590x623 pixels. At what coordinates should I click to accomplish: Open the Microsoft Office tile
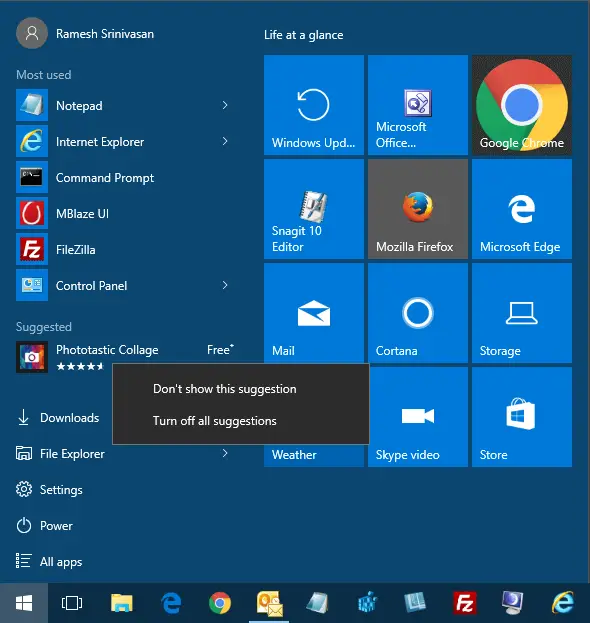tap(418, 105)
